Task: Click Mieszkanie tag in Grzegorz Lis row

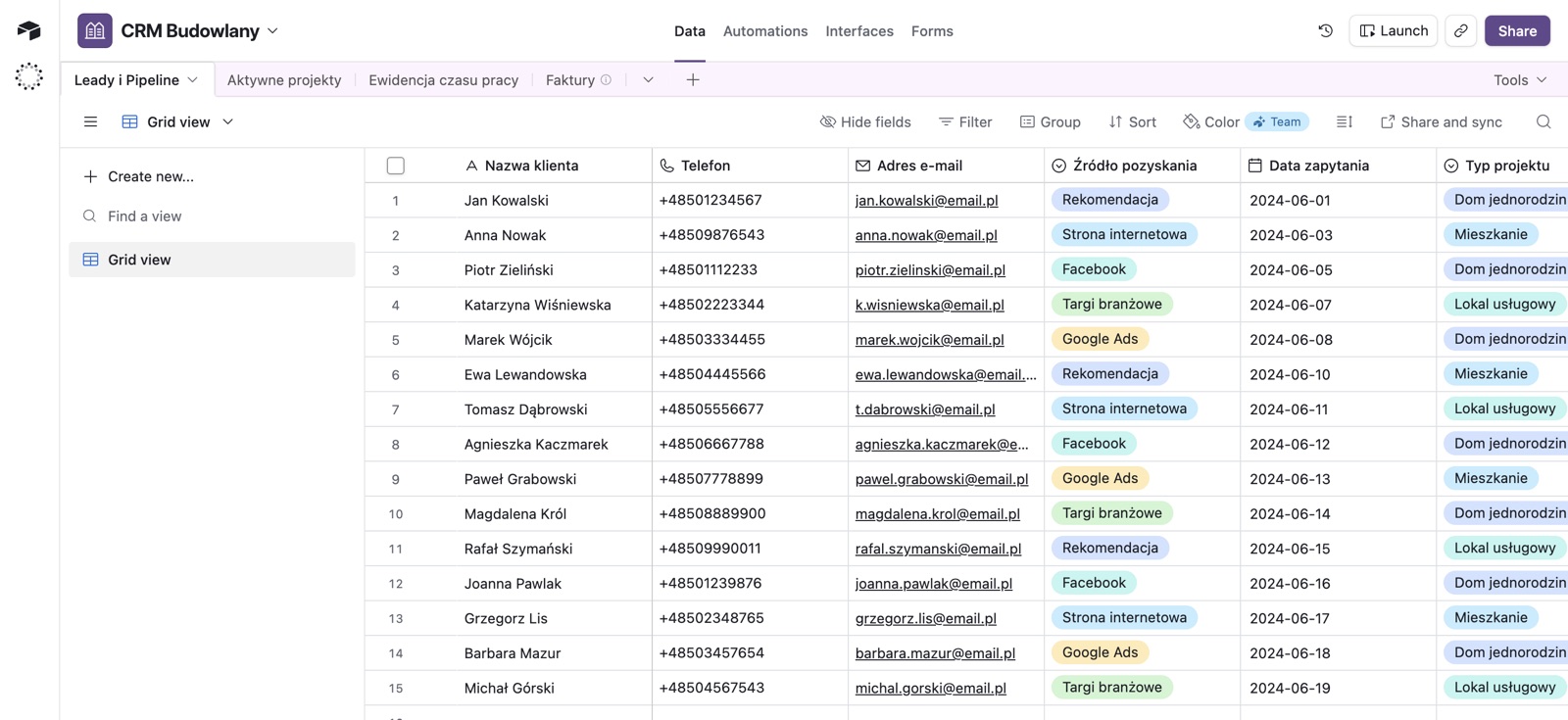Action: [x=1491, y=618]
